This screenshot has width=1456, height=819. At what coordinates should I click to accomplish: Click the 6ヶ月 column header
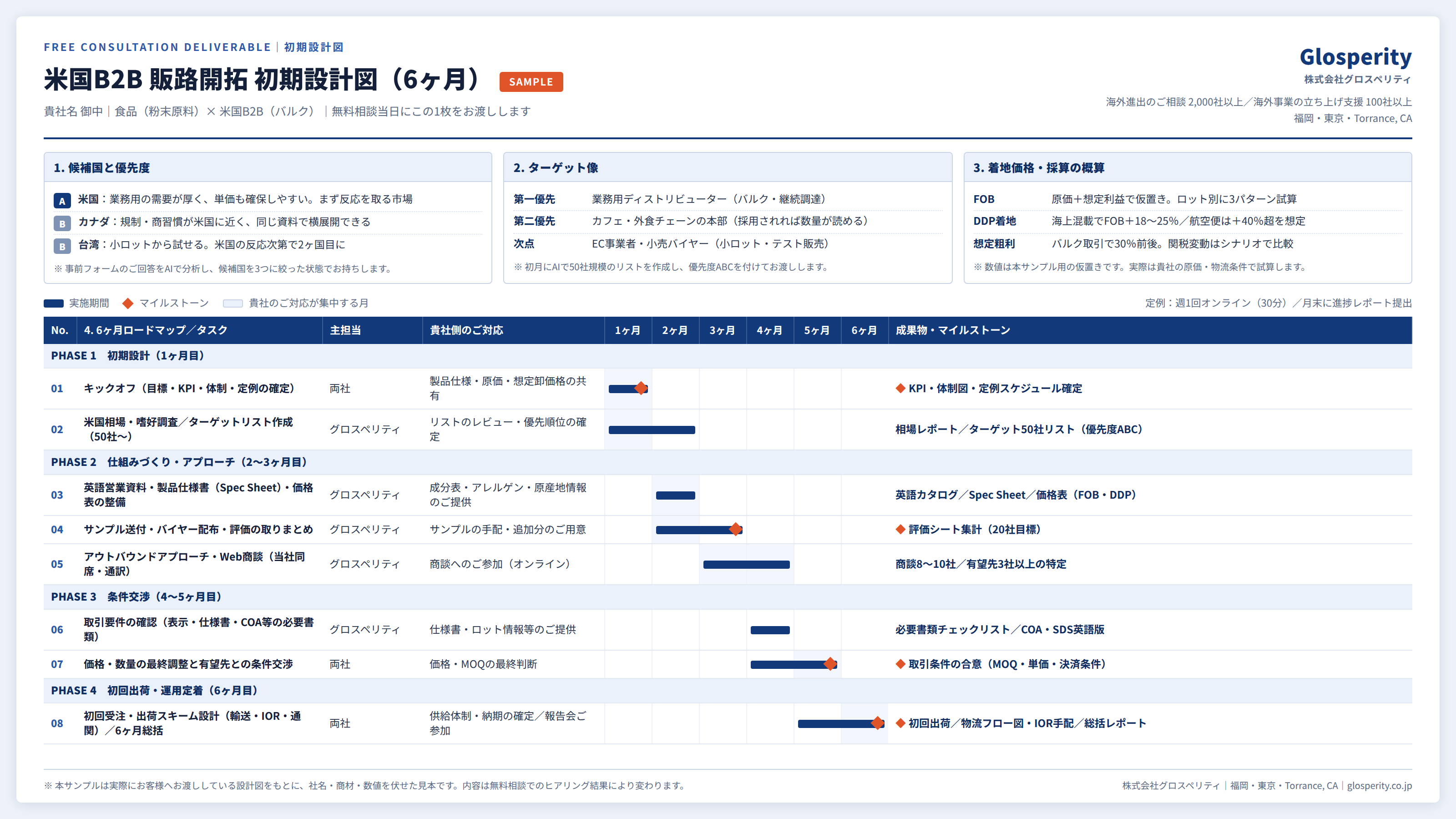click(x=864, y=330)
